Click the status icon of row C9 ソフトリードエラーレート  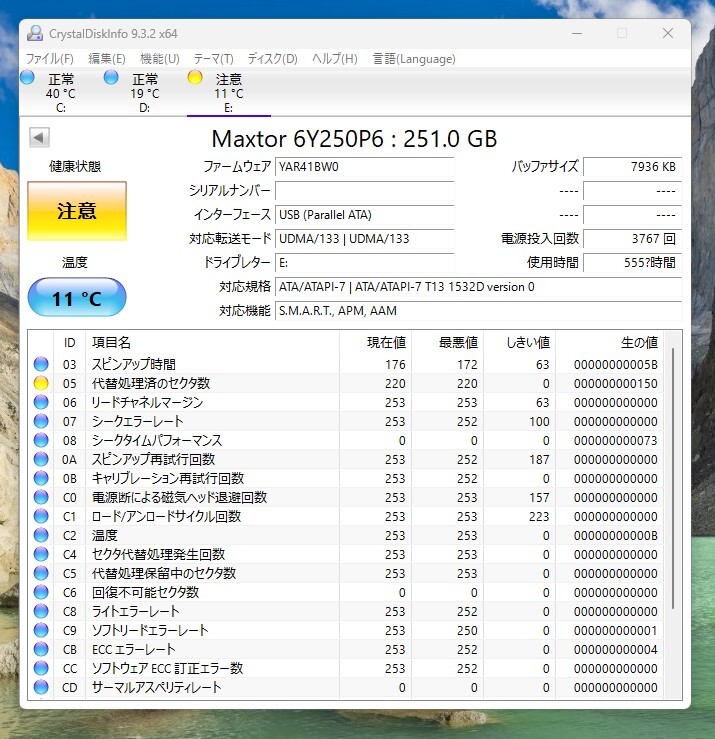coord(41,630)
